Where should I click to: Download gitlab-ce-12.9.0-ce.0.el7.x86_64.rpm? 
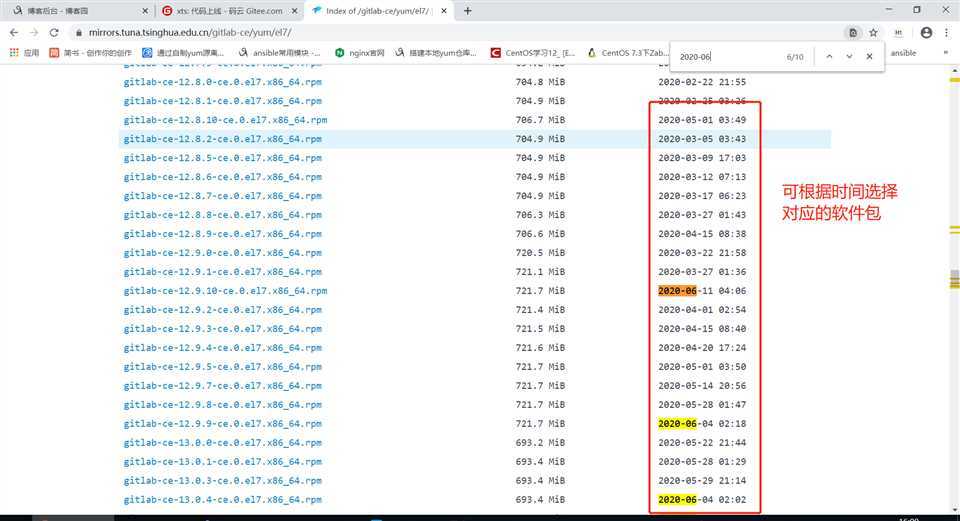point(222,253)
